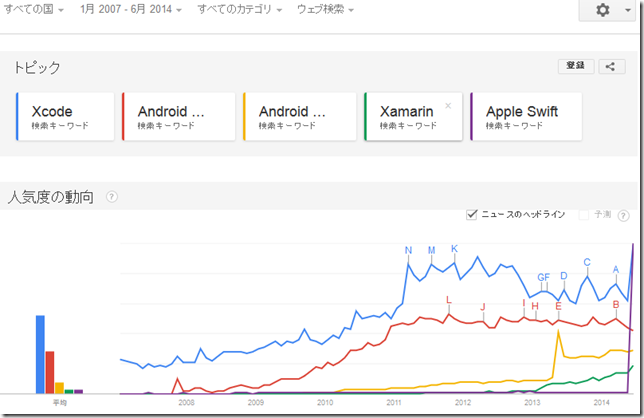Open the settings gear icon
The width and height of the screenshot is (644, 418).
[x=603, y=10]
